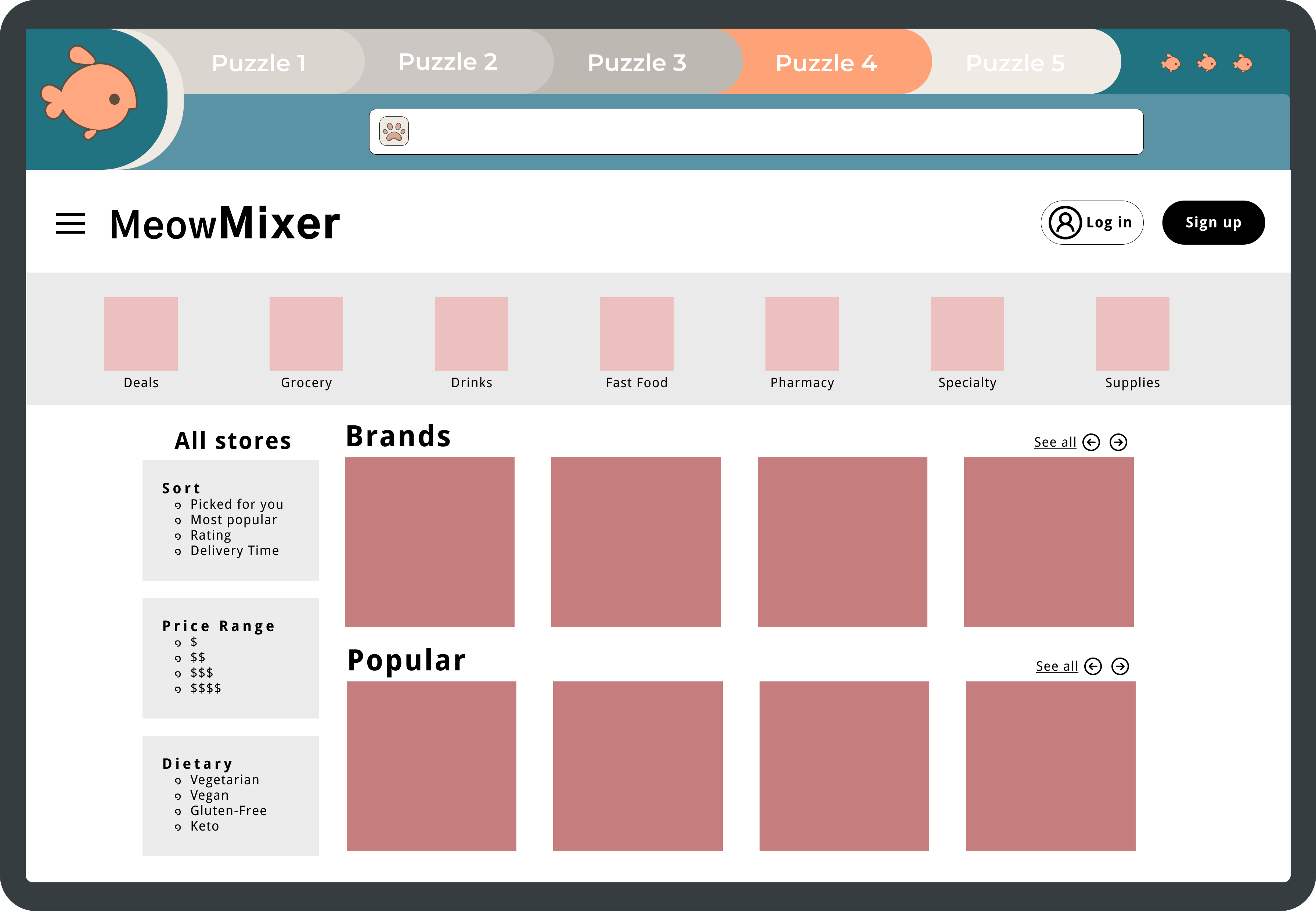
Task: Open the first Popular store thumbnail
Action: [431, 766]
